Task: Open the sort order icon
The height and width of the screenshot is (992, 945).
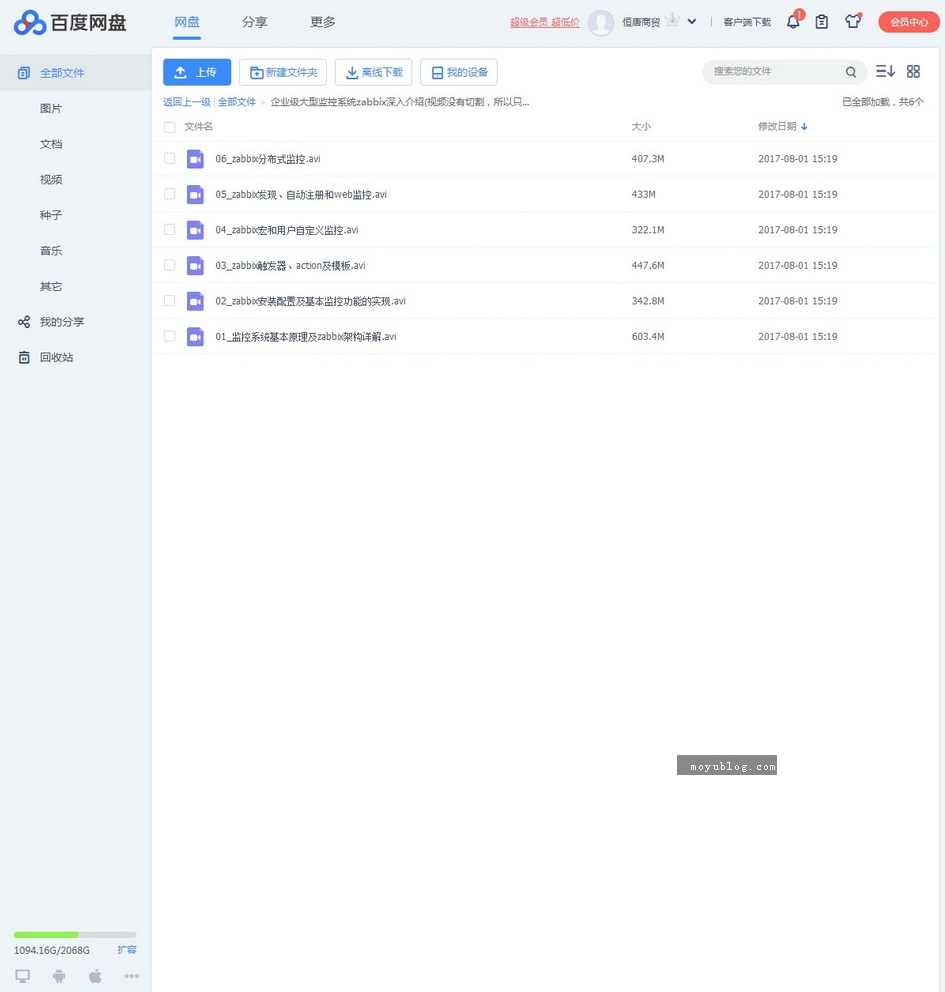Action: tap(884, 71)
